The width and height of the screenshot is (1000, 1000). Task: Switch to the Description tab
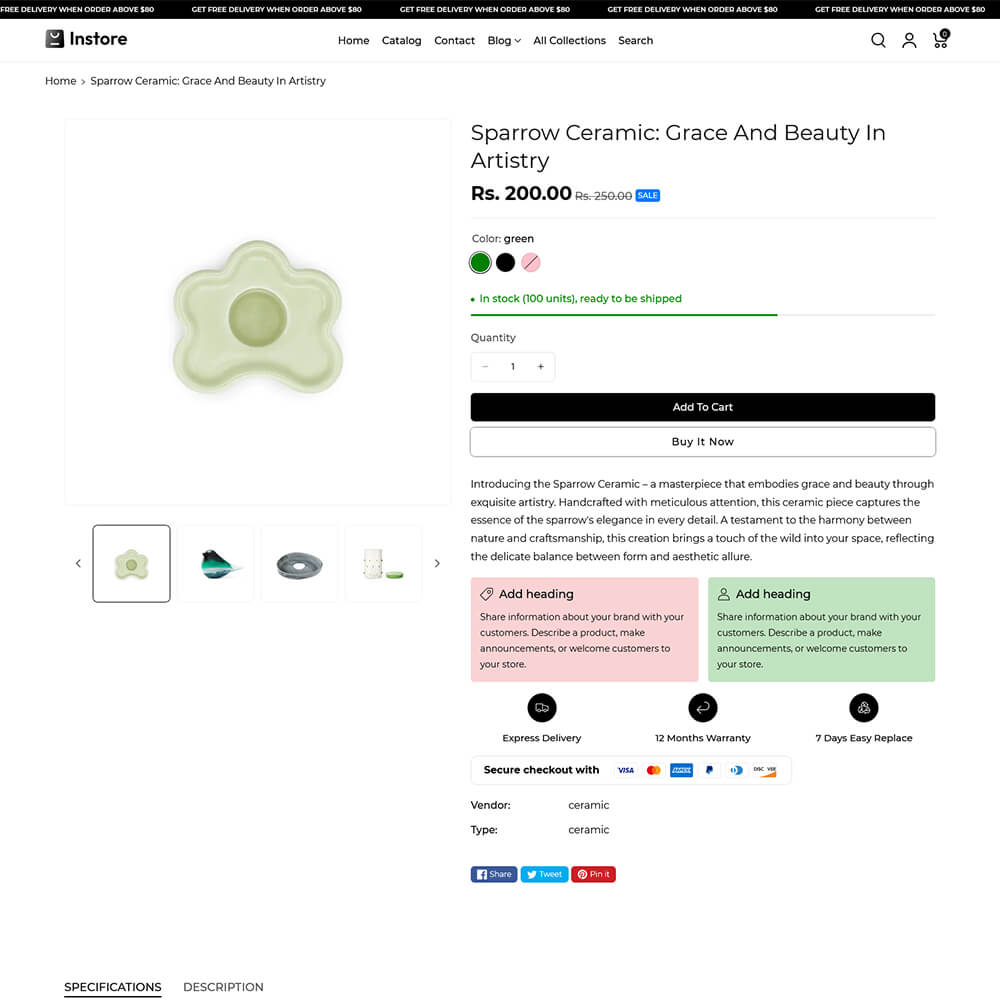pos(223,987)
